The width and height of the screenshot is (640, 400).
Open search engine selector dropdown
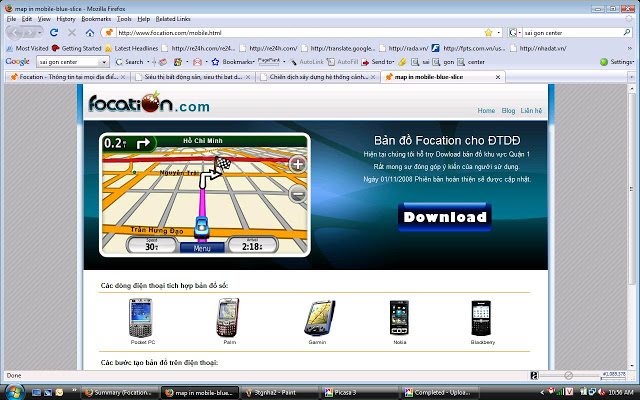click(519, 32)
